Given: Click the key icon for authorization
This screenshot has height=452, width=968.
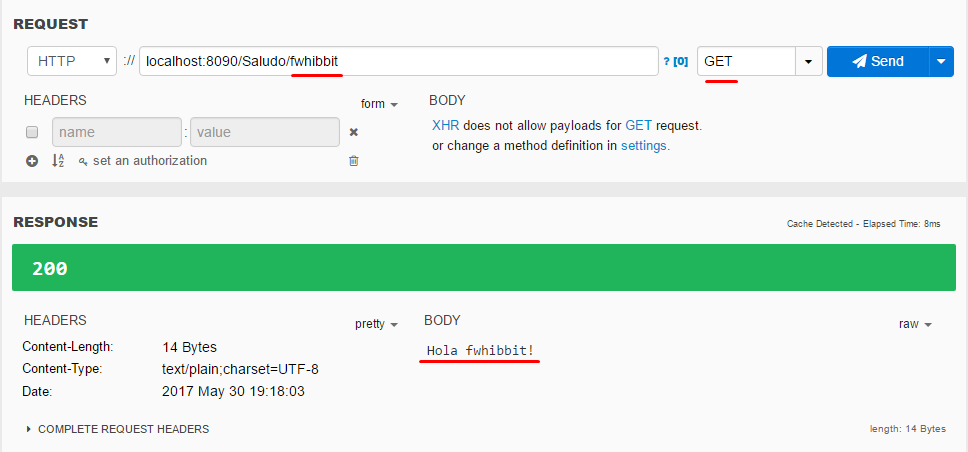Looking at the screenshot, I should click(x=83, y=161).
